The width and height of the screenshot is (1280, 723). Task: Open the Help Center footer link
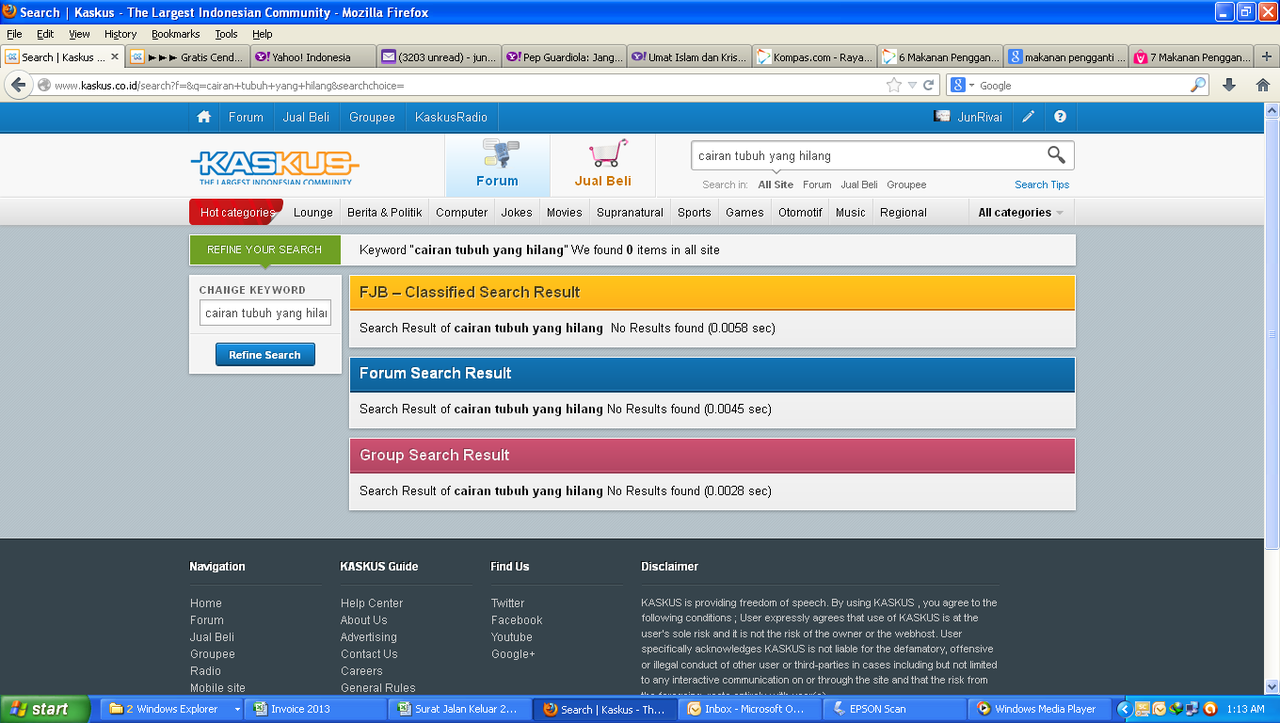tap(372, 603)
